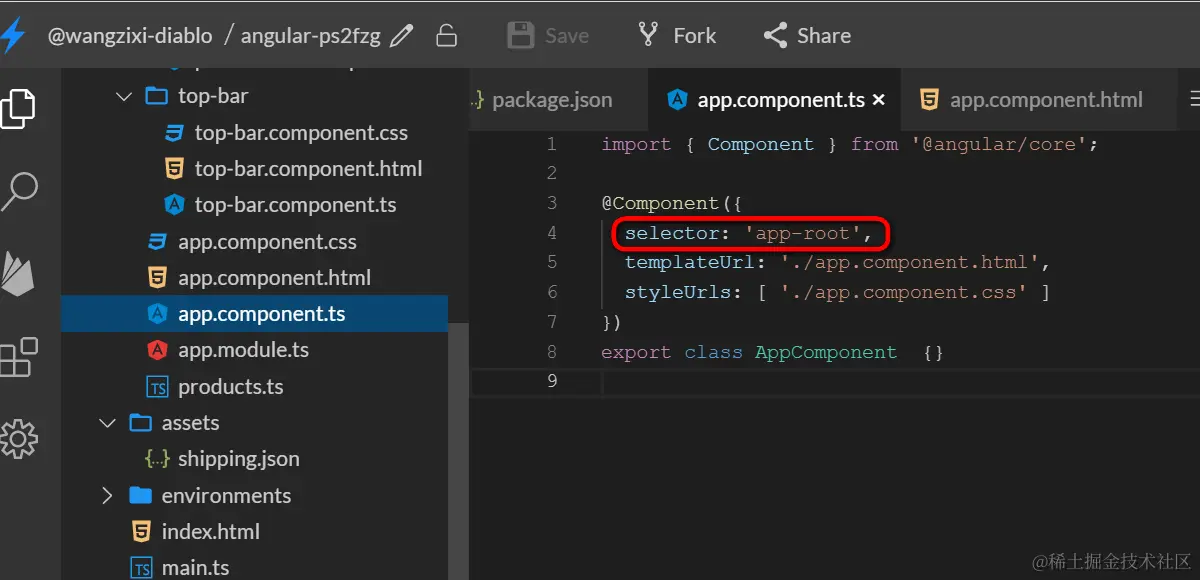Click the 'app-root' selector string

803,233
